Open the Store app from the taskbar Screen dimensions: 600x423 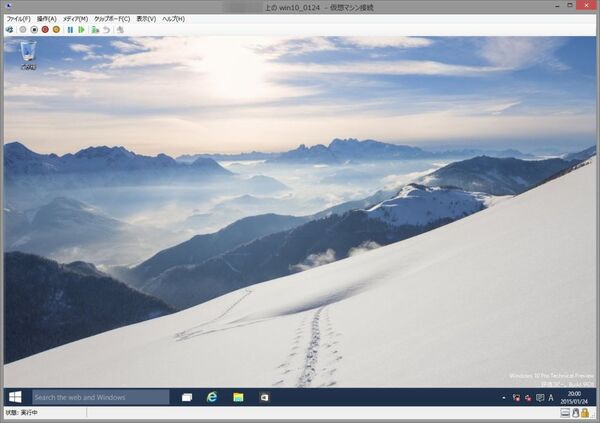point(264,397)
